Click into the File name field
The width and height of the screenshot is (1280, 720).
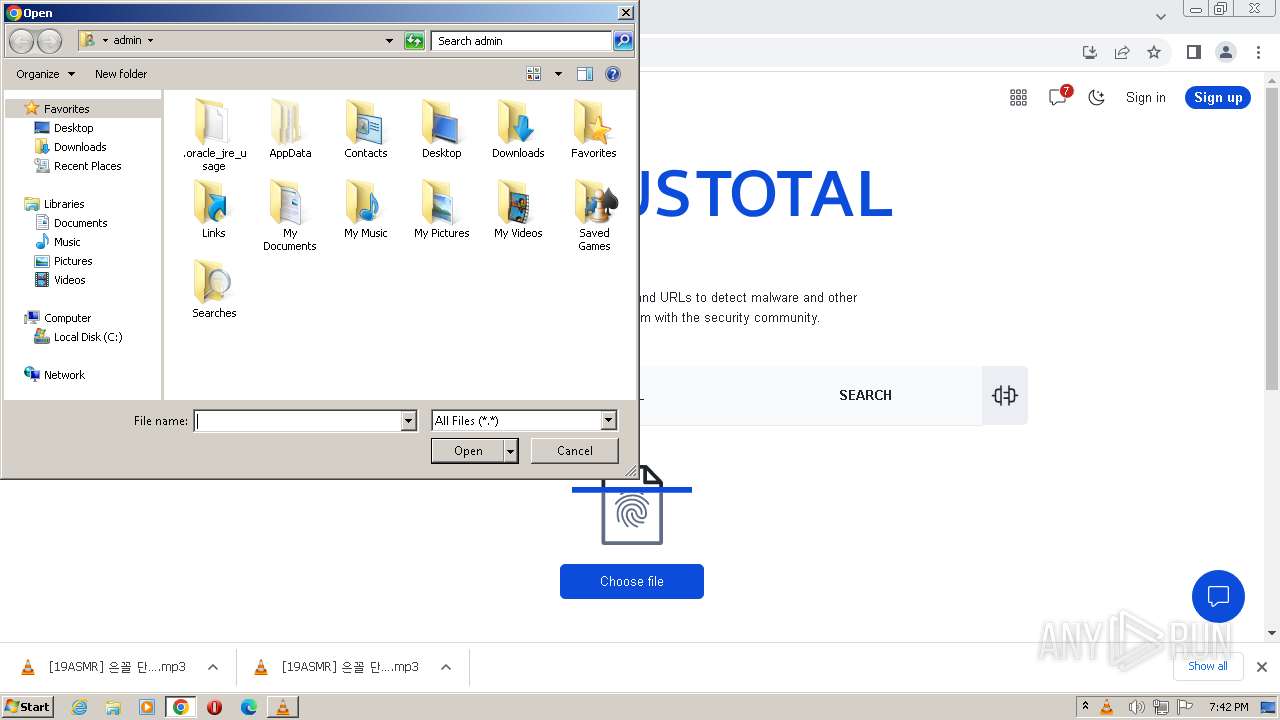(x=298, y=421)
